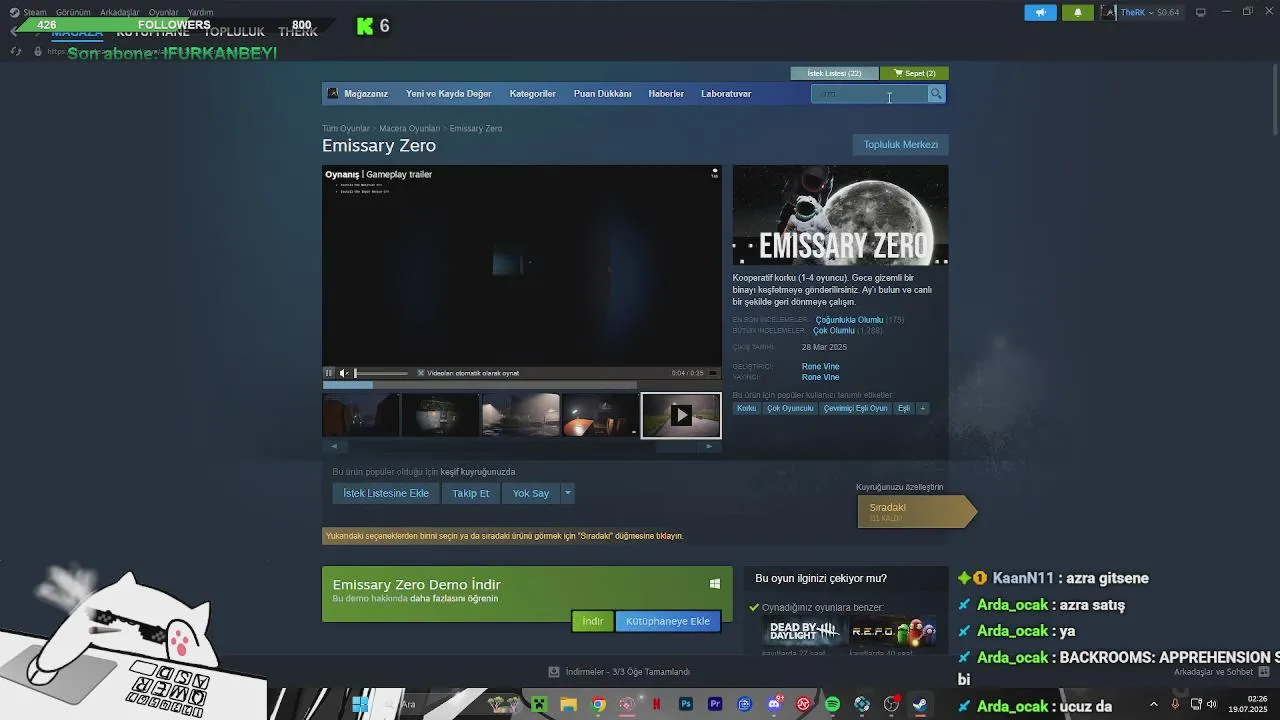This screenshot has width=1280, height=720.
Task: Select the Eşli tag
Action: (x=904, y=408)
